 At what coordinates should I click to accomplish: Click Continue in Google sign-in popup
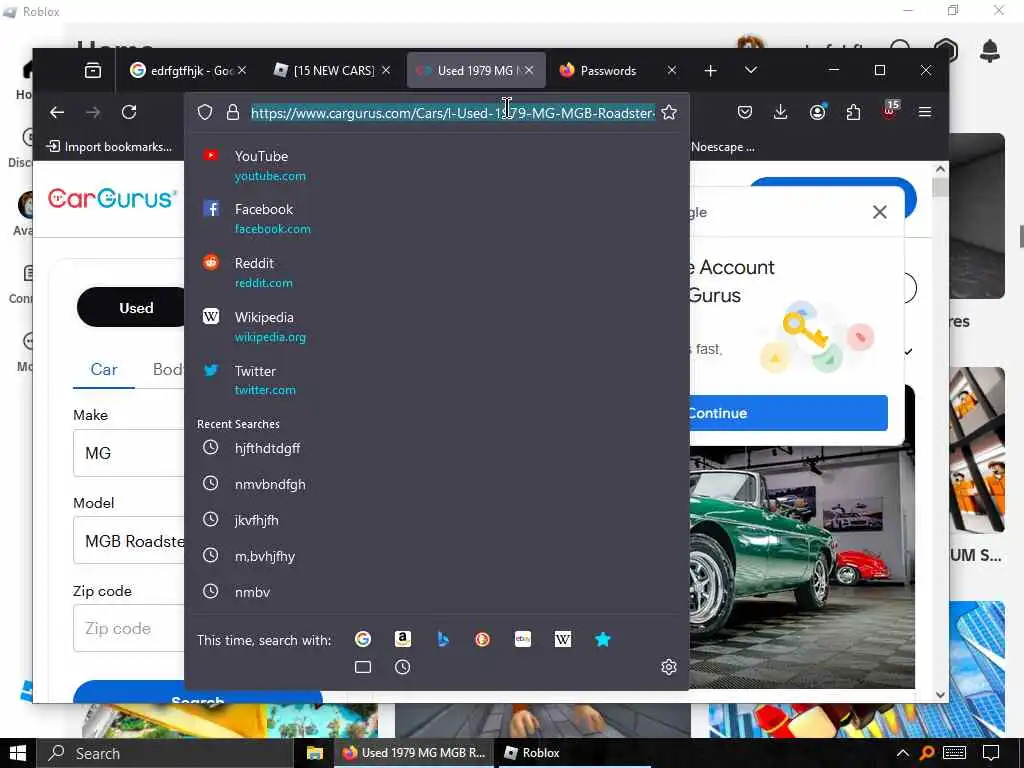point(788,413)
